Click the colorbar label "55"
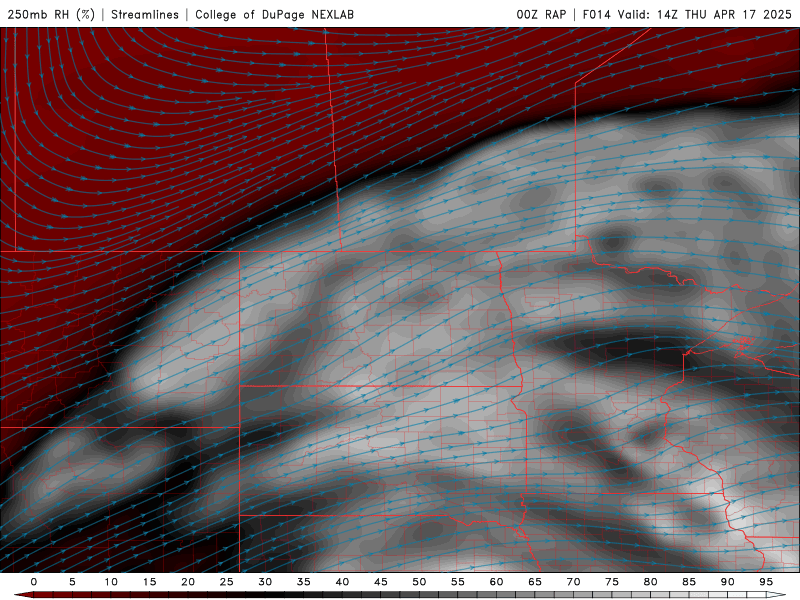Image resolution: width=800 pixels, height=600 pixels. pyautogui.click(x=458, y=582)
